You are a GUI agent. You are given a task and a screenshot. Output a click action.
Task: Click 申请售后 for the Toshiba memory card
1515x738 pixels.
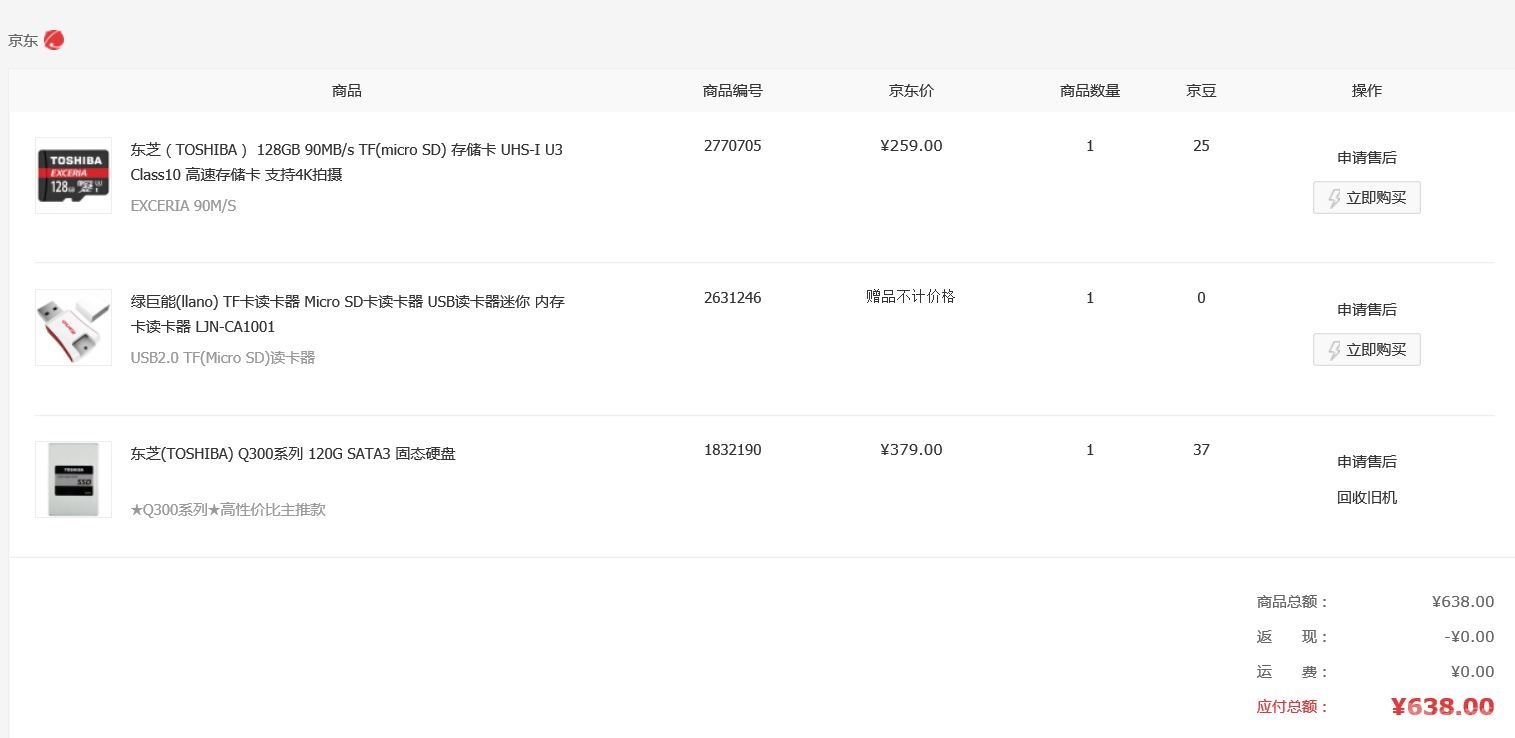click(x=1367, y=157)
